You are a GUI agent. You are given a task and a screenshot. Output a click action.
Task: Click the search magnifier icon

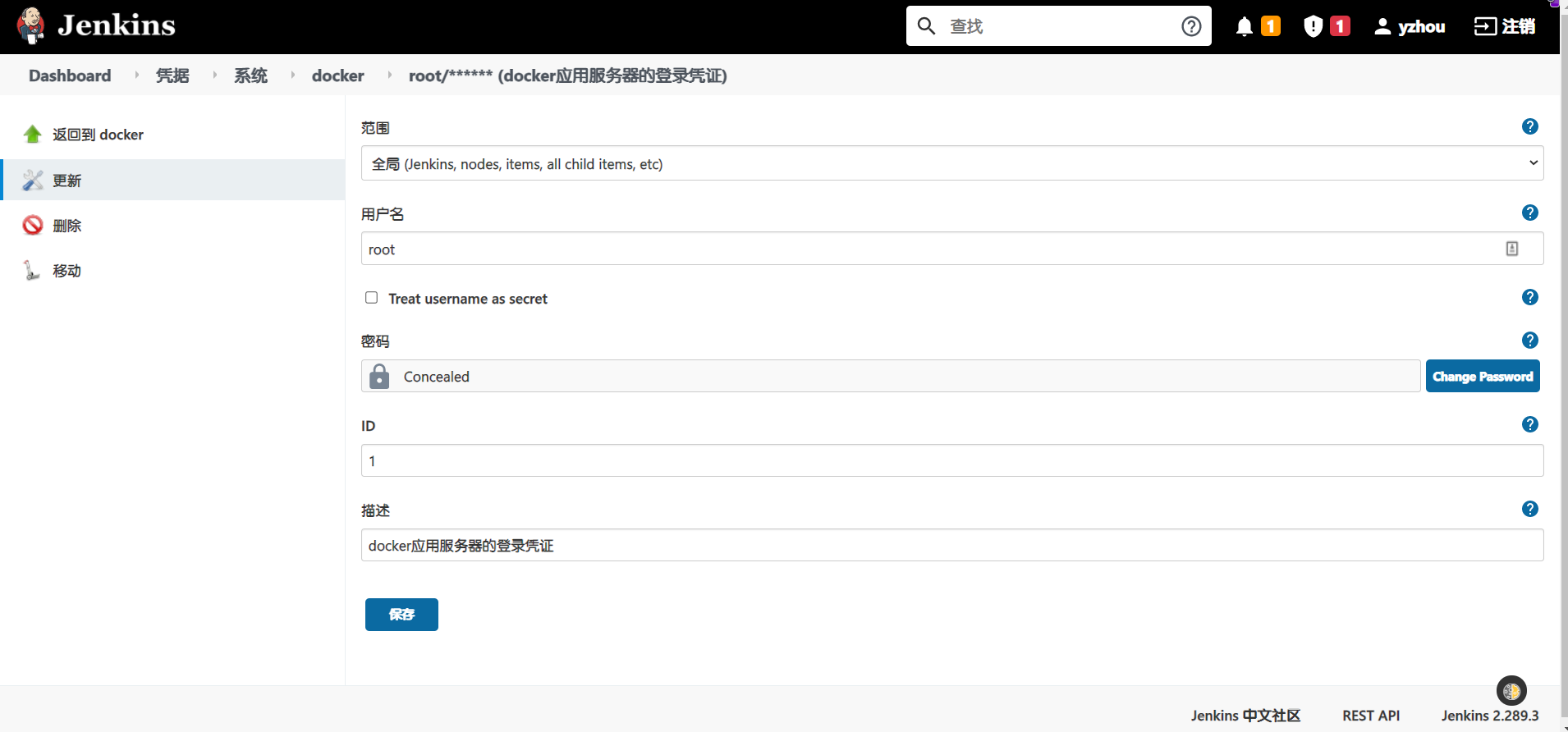coord(927,26)
